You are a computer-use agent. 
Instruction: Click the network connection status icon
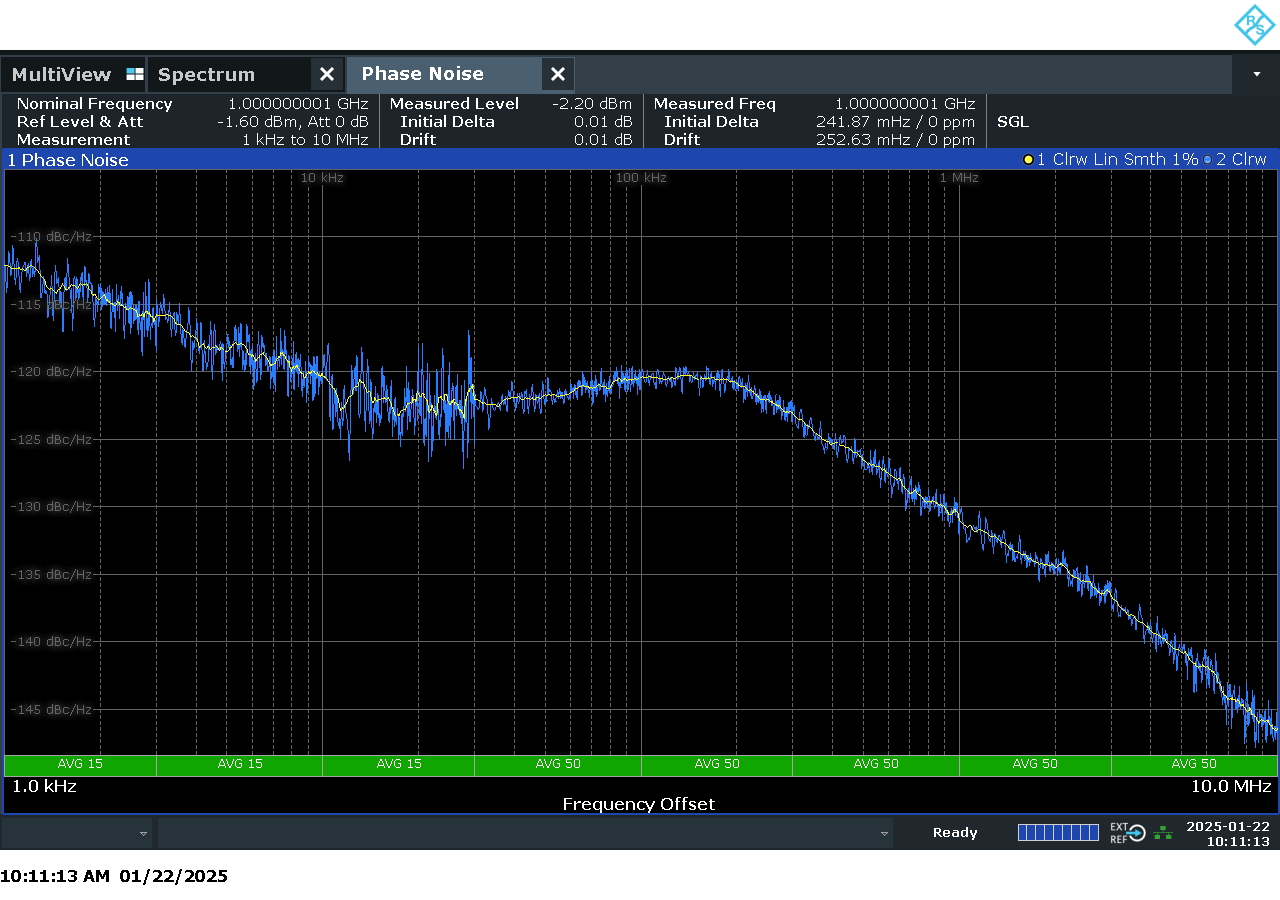pyautogui.click(x=1163, y=833)
